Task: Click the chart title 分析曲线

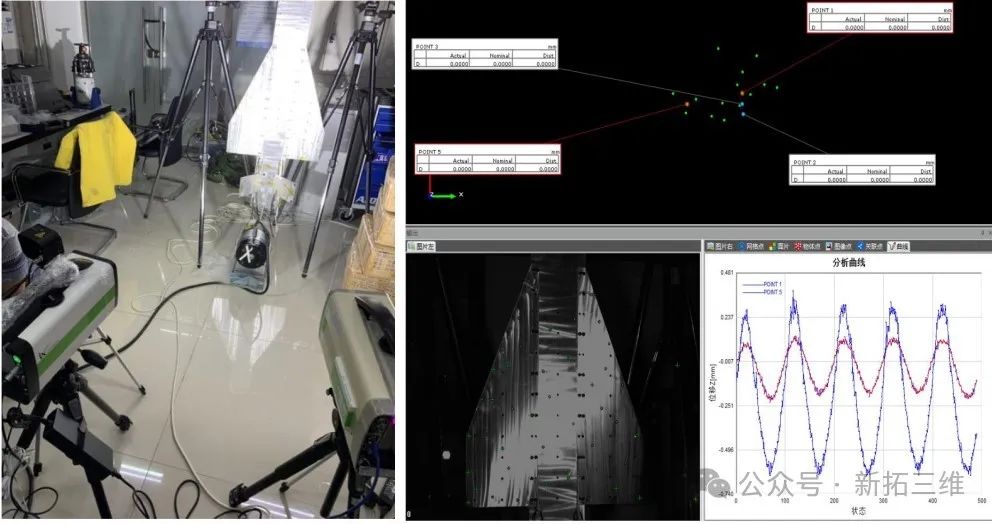Action: tap(848, 262)
